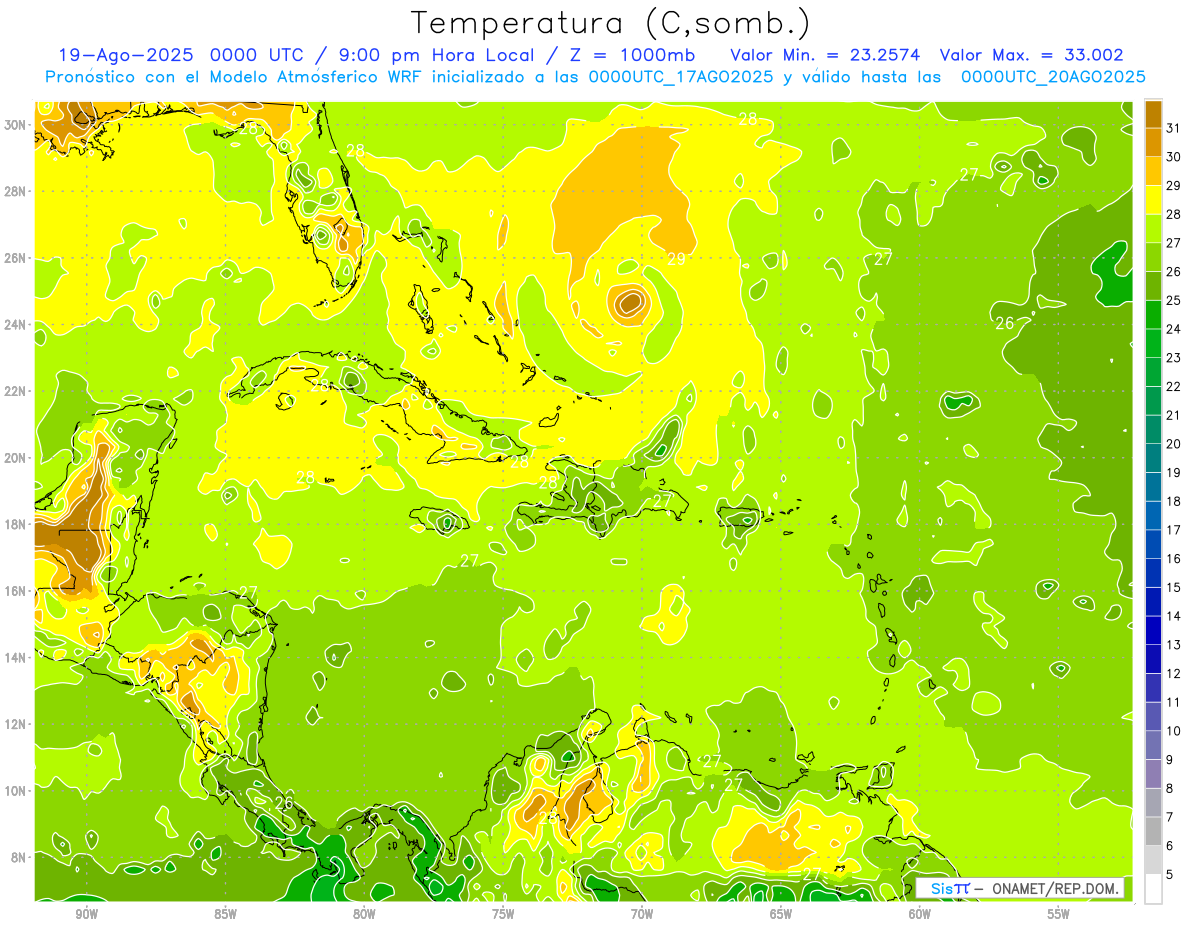This screenshot has width=1200, height=927.
Task: Click the legend scale value 31
Action: tap(1173, 128)
